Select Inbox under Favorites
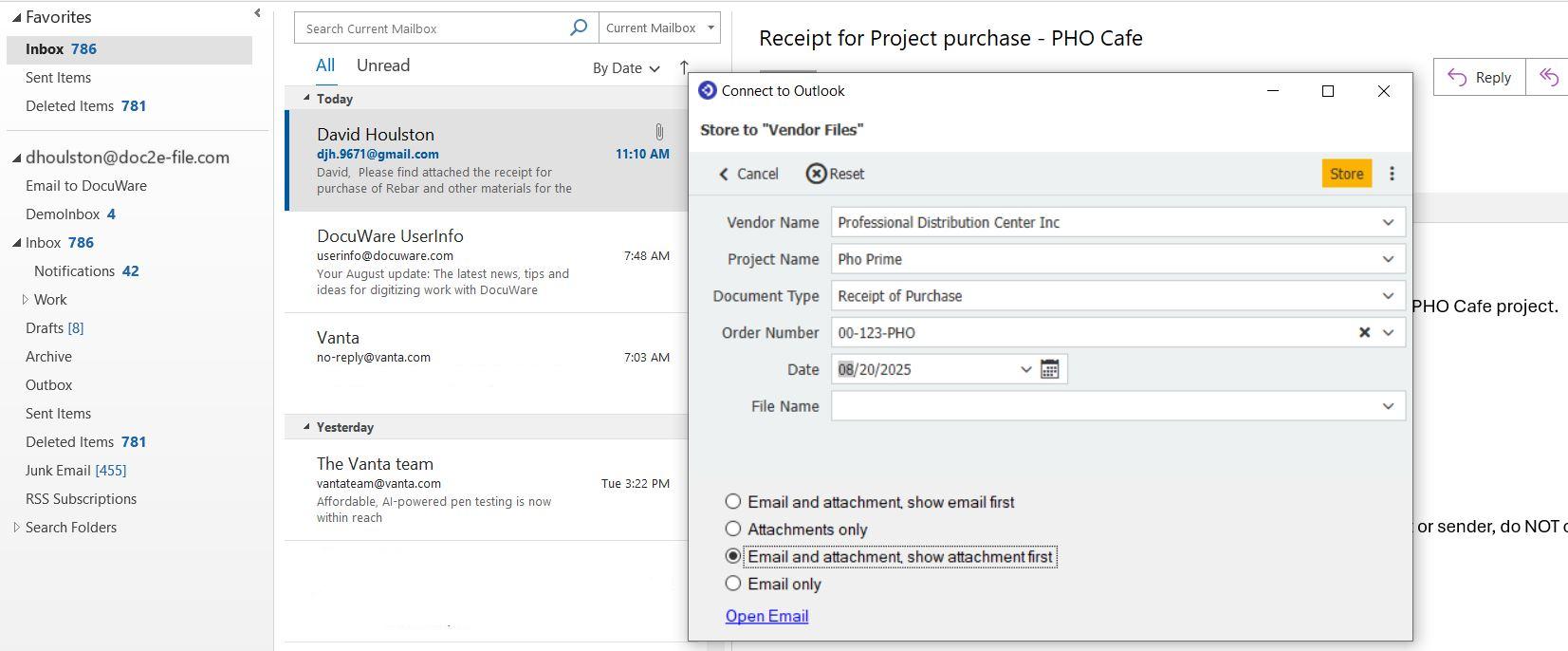Screen dimensions: 1568x651 129,49
